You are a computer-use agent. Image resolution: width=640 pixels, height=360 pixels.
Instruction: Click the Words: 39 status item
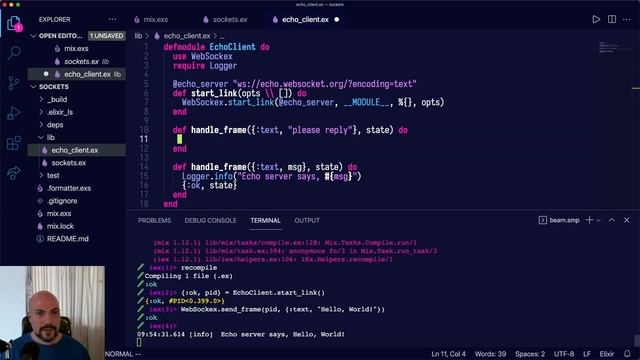(x=490, y=354)
